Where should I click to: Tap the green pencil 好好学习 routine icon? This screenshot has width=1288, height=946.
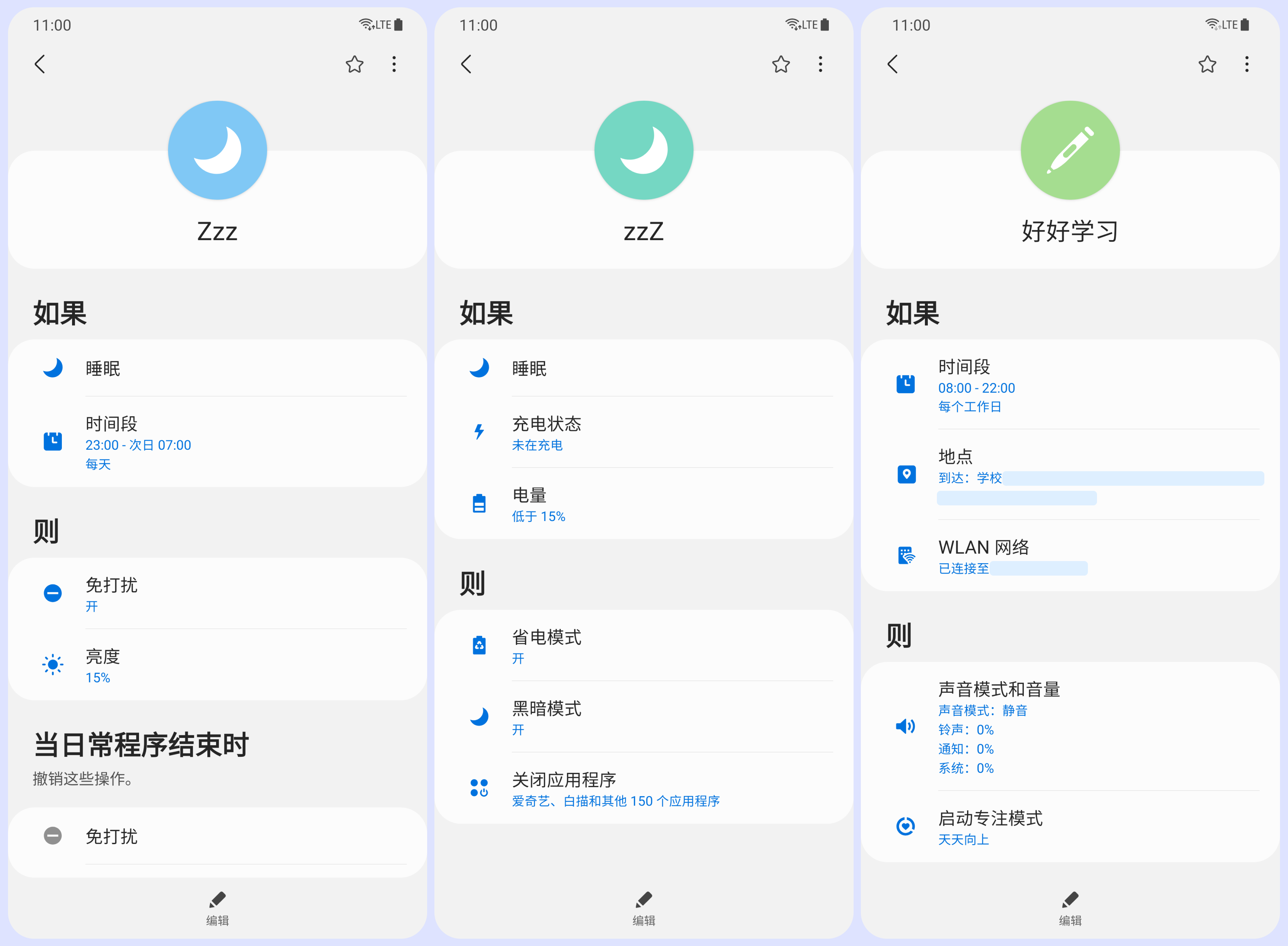1069,151
